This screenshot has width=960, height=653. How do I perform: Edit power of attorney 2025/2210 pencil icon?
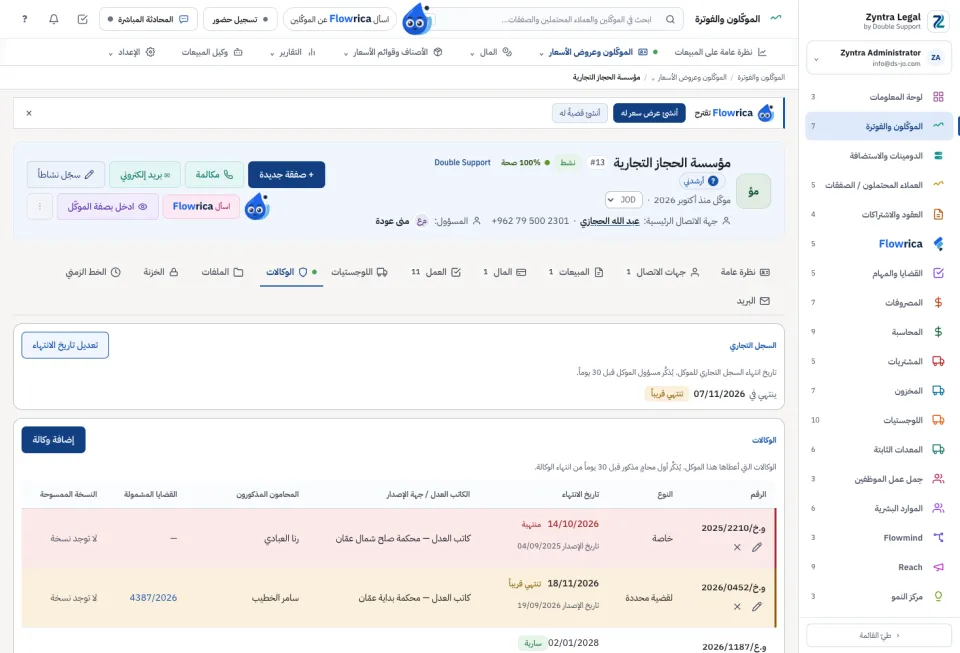pos(757,547)
